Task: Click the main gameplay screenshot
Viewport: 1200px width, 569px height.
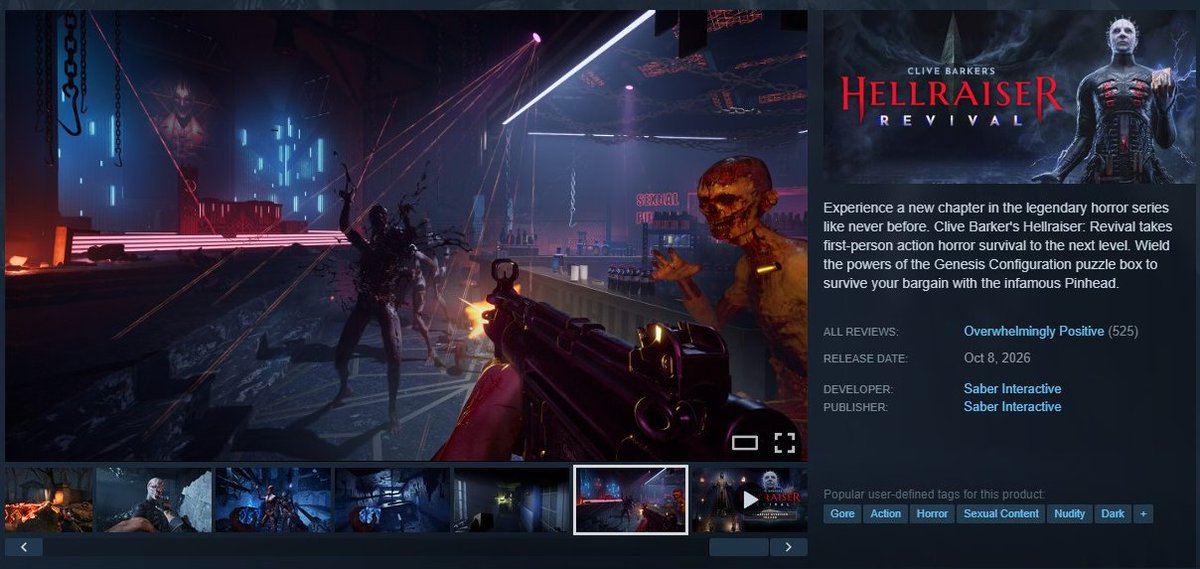Action: (x=406, y=235)
